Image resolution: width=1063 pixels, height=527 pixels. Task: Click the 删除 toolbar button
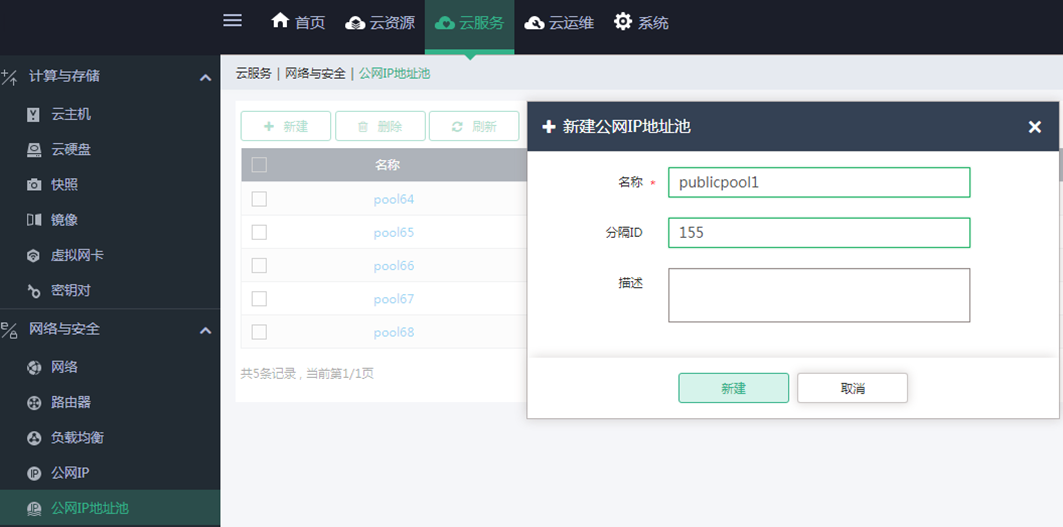(x=380, y=126)
